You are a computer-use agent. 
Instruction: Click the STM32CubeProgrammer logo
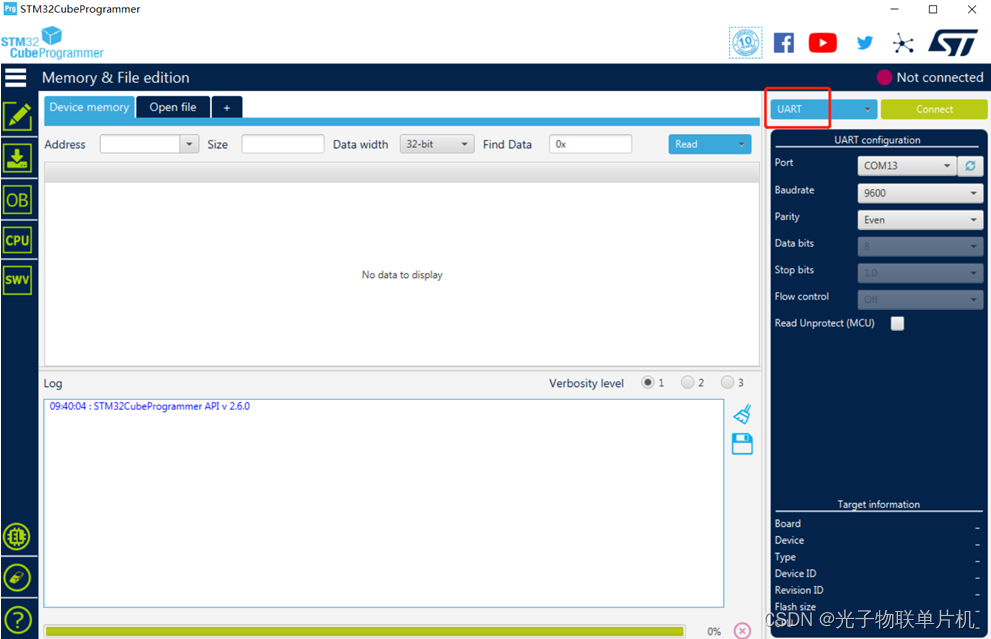[52, 43]
